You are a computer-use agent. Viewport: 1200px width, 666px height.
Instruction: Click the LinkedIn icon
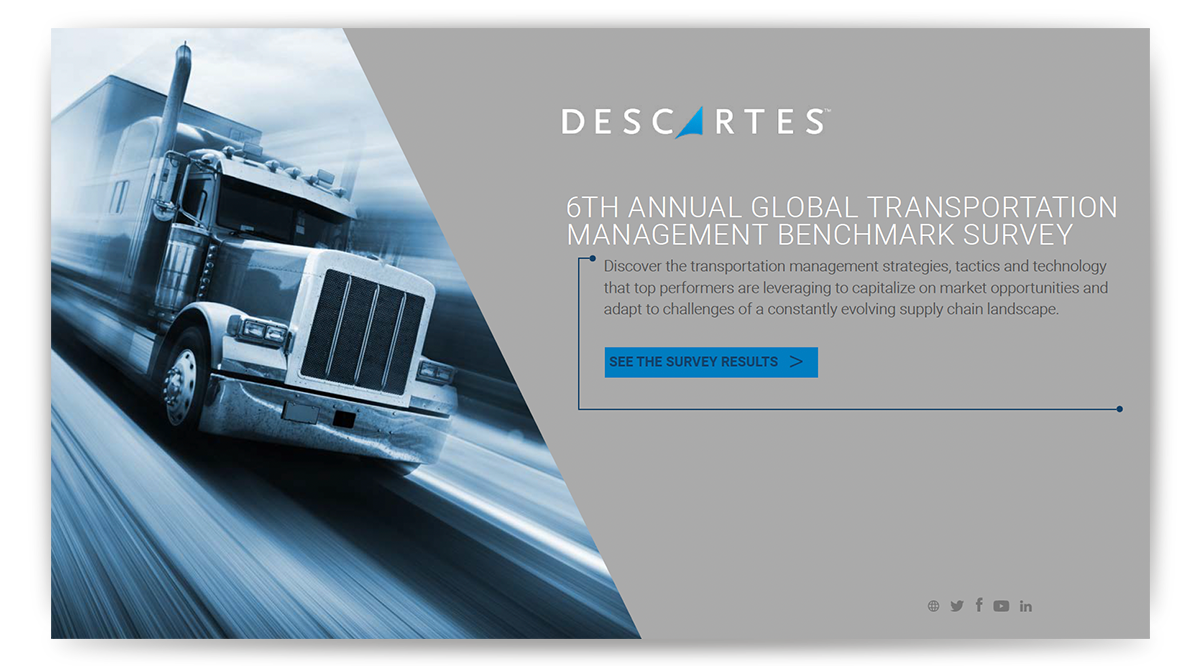[x=1026, y=606]
